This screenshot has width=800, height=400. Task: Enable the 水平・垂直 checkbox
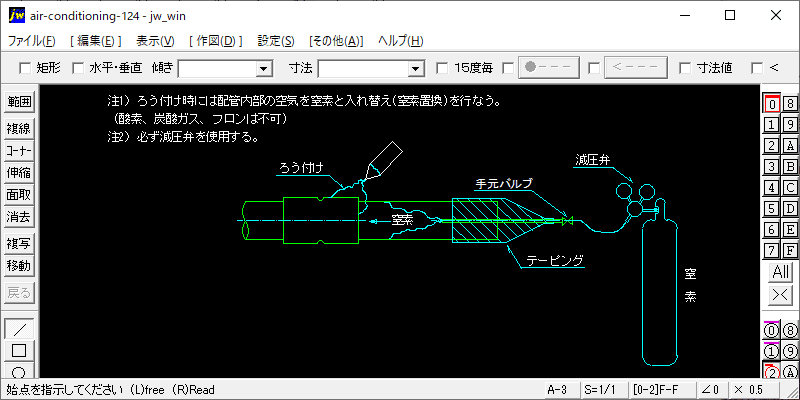78,68
